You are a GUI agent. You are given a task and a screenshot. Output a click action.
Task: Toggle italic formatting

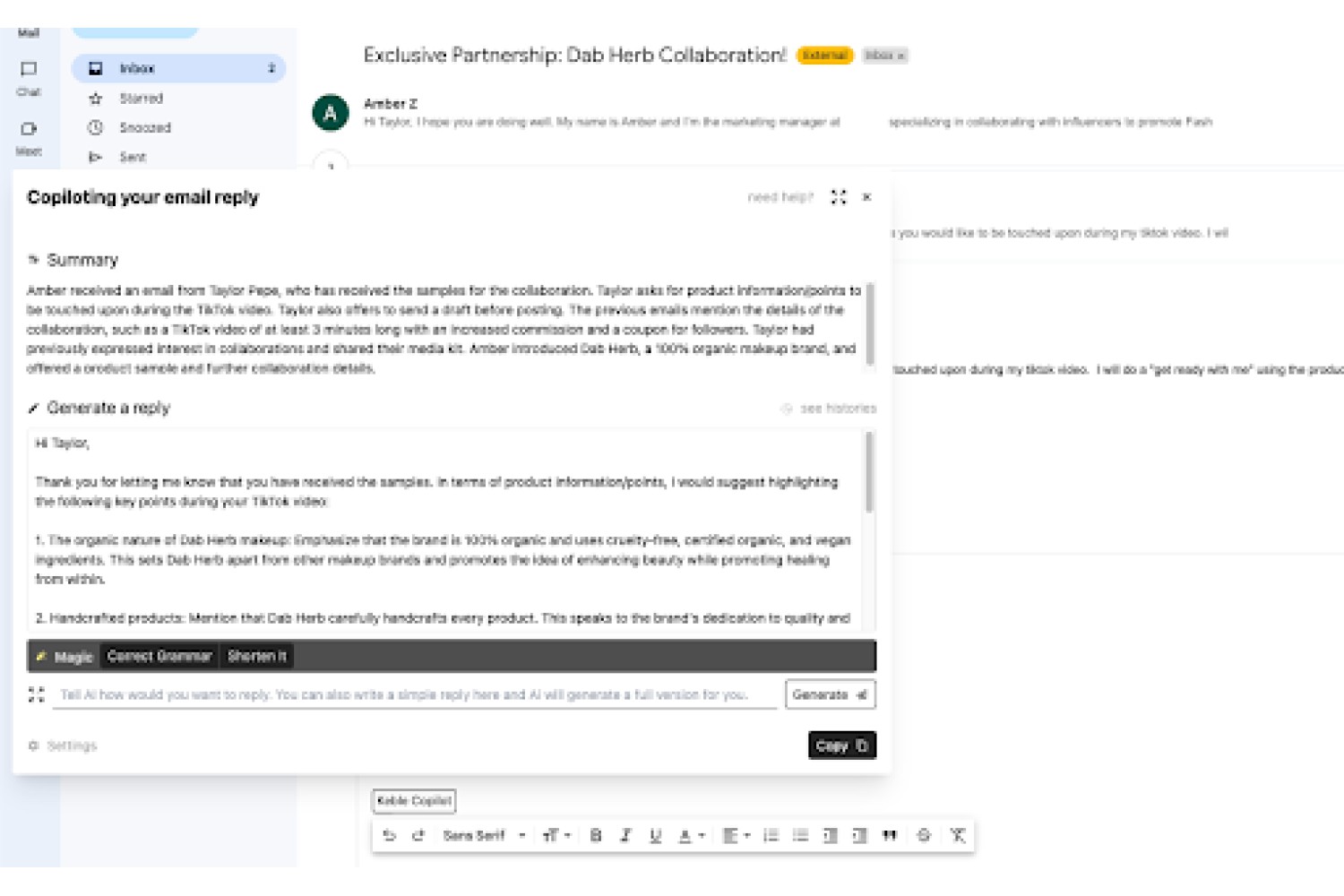(625, 836)
